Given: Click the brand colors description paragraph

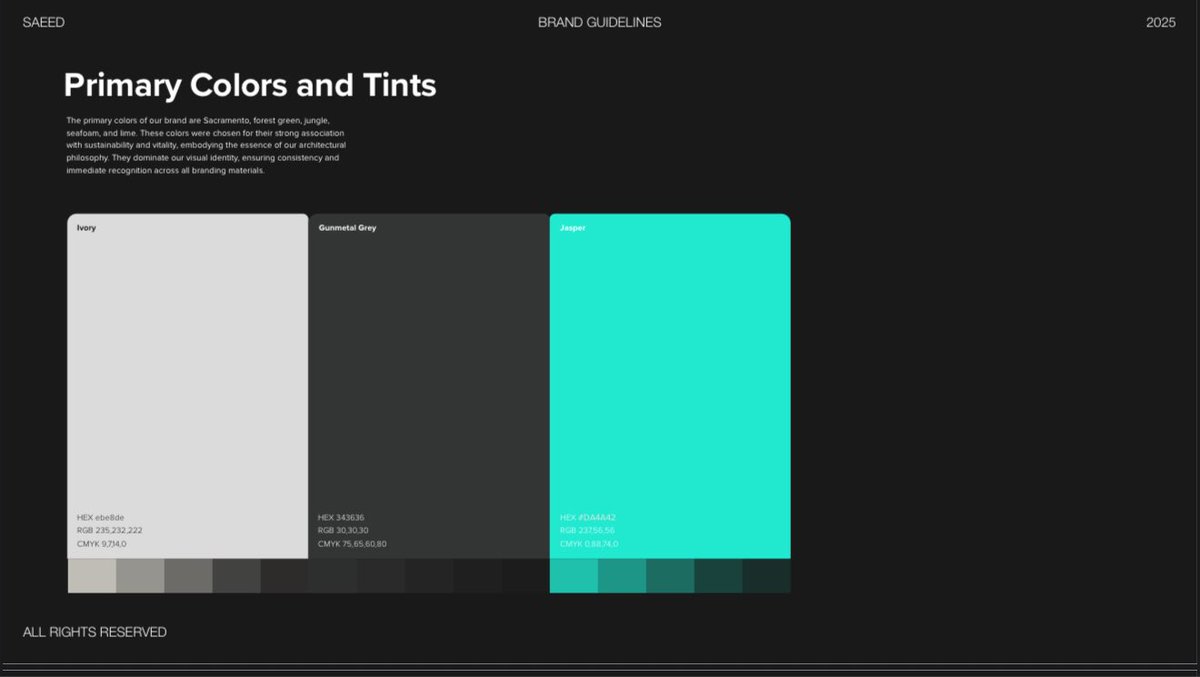Looking at the screenshot, I should pos(206,146).
